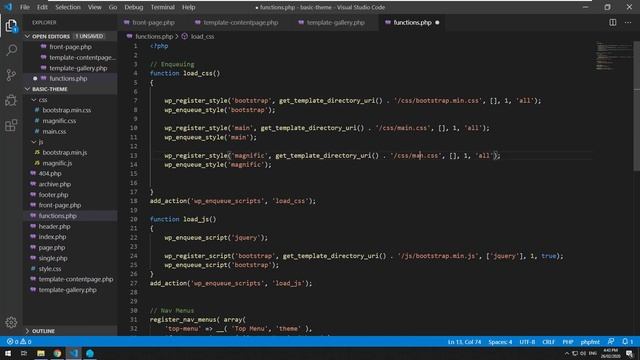640x360 pixels.
Task: Open the File menu
Action: coord(25,7)
